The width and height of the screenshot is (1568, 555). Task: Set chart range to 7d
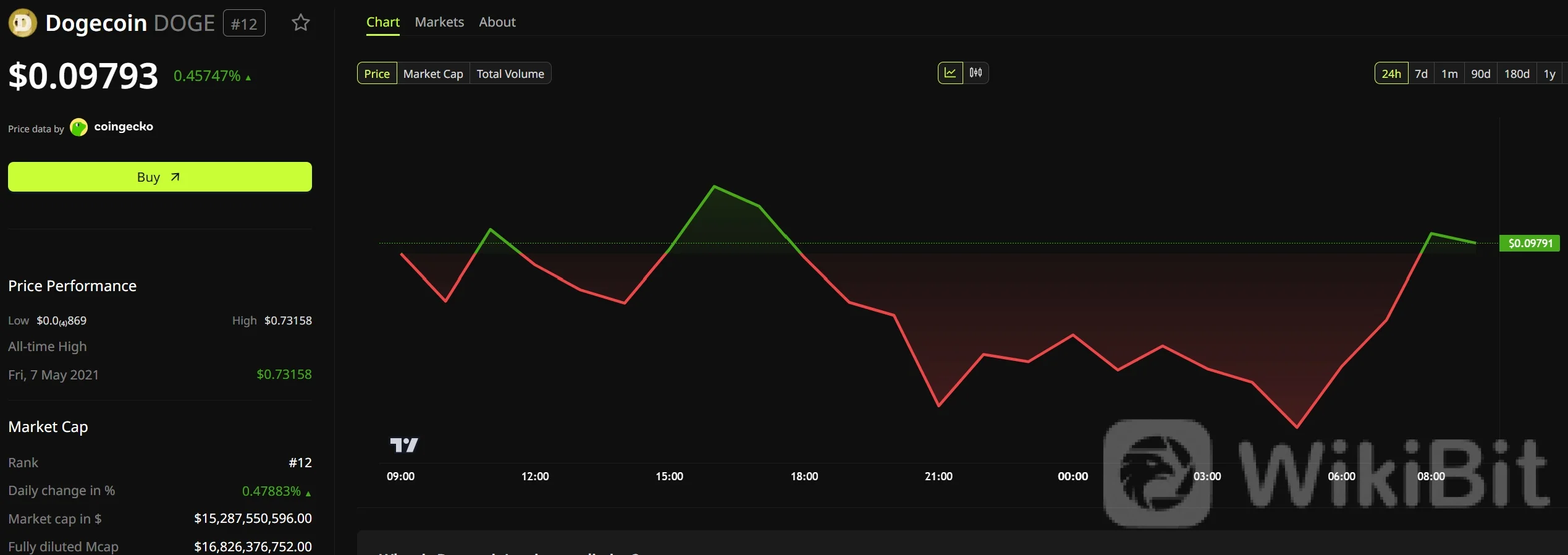pyautogui.click(x=1421, y=74)
